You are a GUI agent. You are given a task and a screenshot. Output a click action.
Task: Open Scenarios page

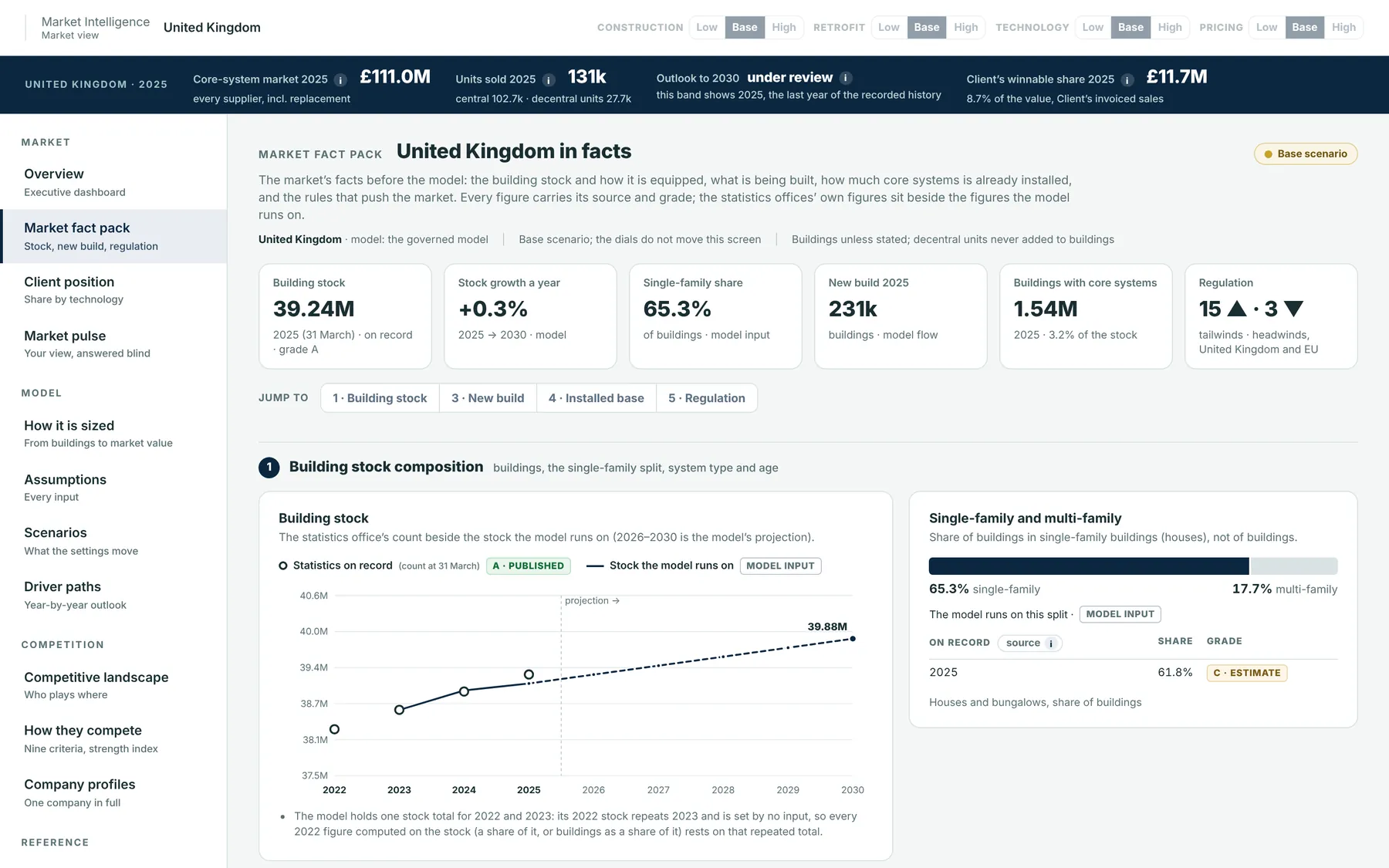point(113,541)
